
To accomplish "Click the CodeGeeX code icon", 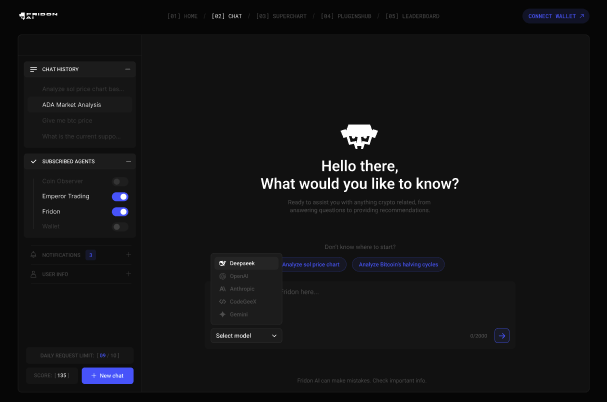I will click(x=223, y=302).
